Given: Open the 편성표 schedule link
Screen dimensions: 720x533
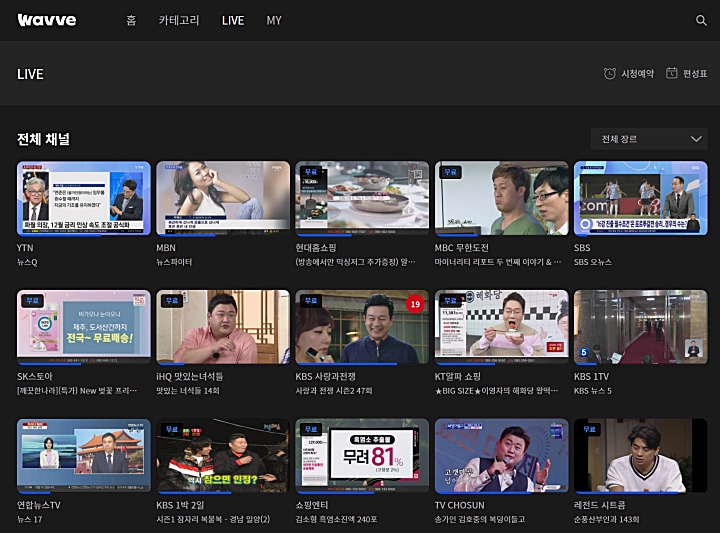Looking at the screenshot, I should tap(695, 73).
